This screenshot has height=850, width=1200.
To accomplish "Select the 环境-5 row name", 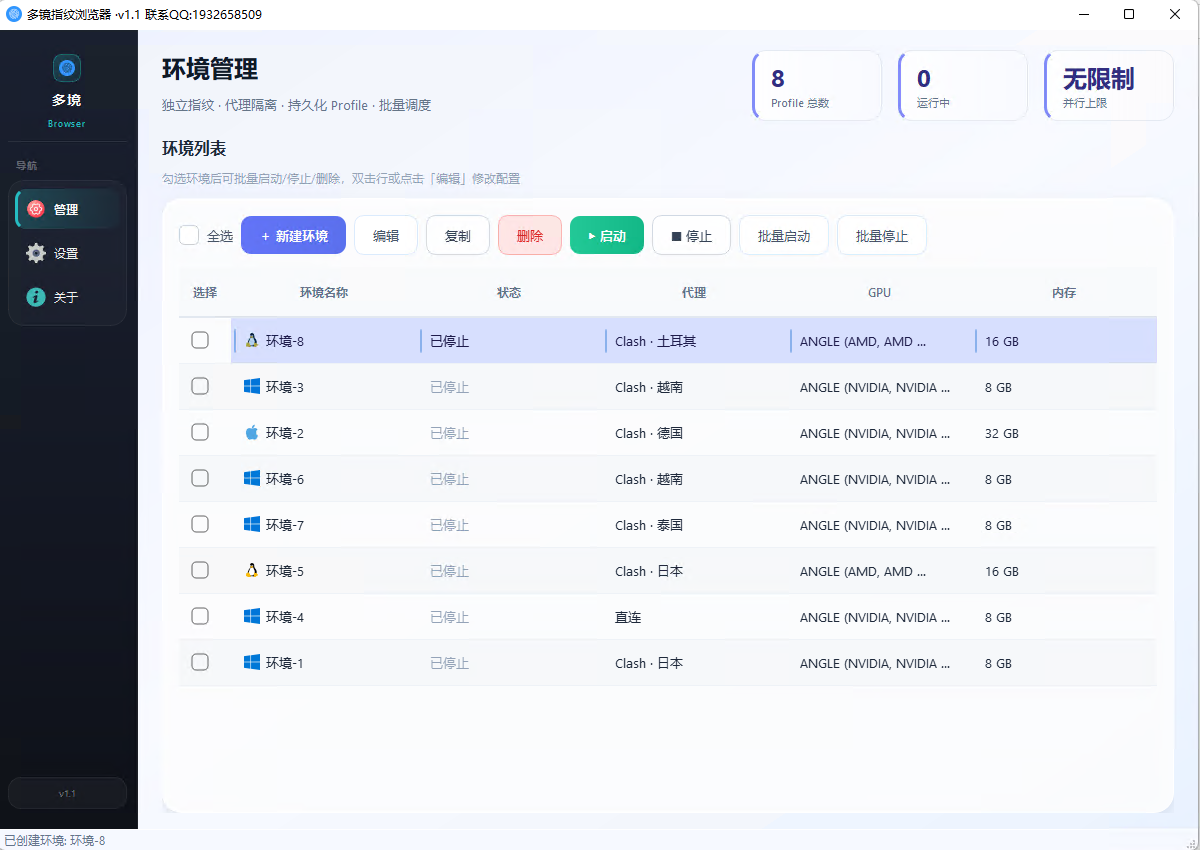I will pos(285,571).
